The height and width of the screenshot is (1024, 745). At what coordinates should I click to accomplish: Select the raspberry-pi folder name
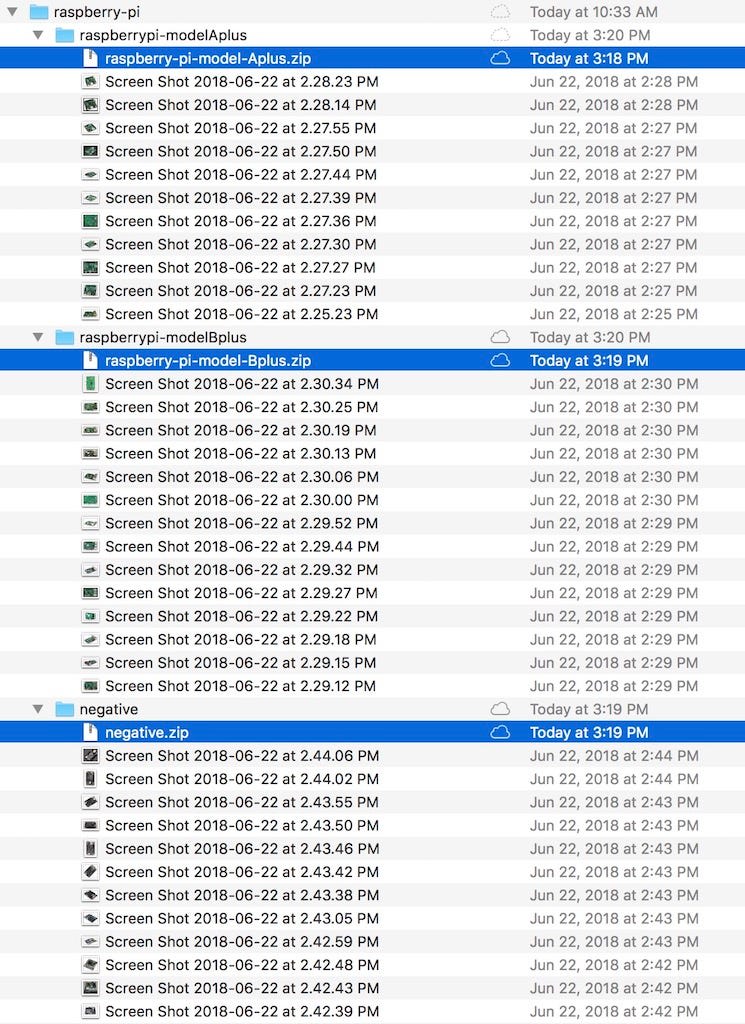[97, 12]
